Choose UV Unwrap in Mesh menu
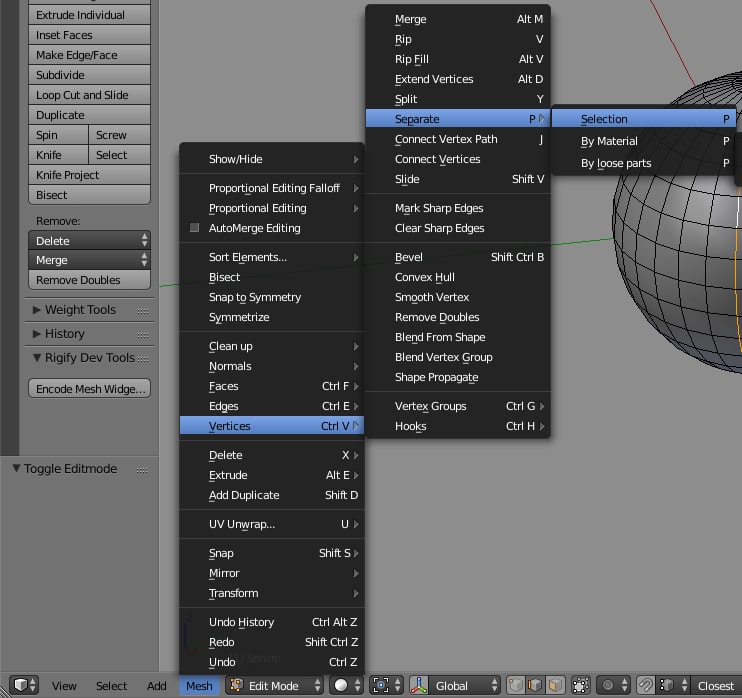The image size is (742, 698). pos(272,524)
